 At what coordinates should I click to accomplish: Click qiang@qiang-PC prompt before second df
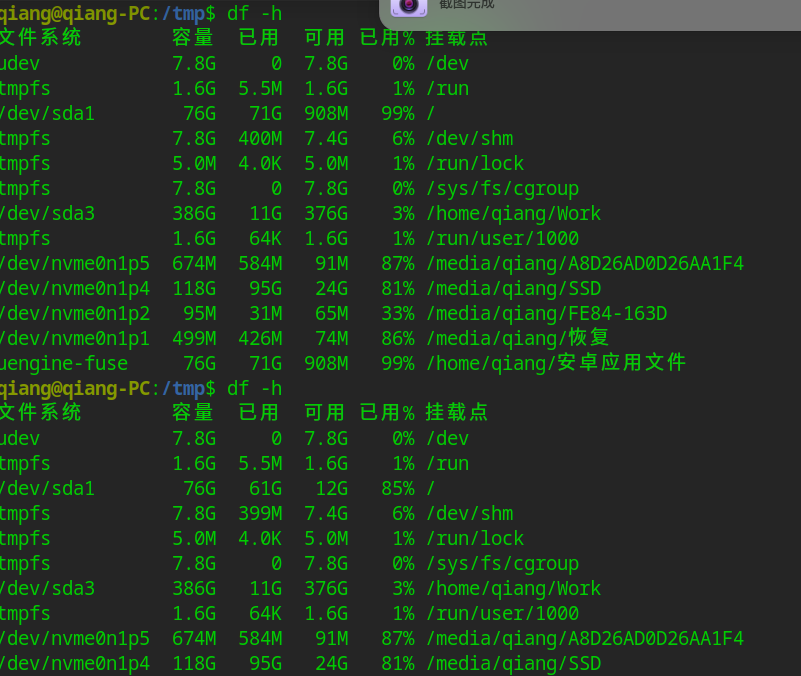tap(75, 388)
